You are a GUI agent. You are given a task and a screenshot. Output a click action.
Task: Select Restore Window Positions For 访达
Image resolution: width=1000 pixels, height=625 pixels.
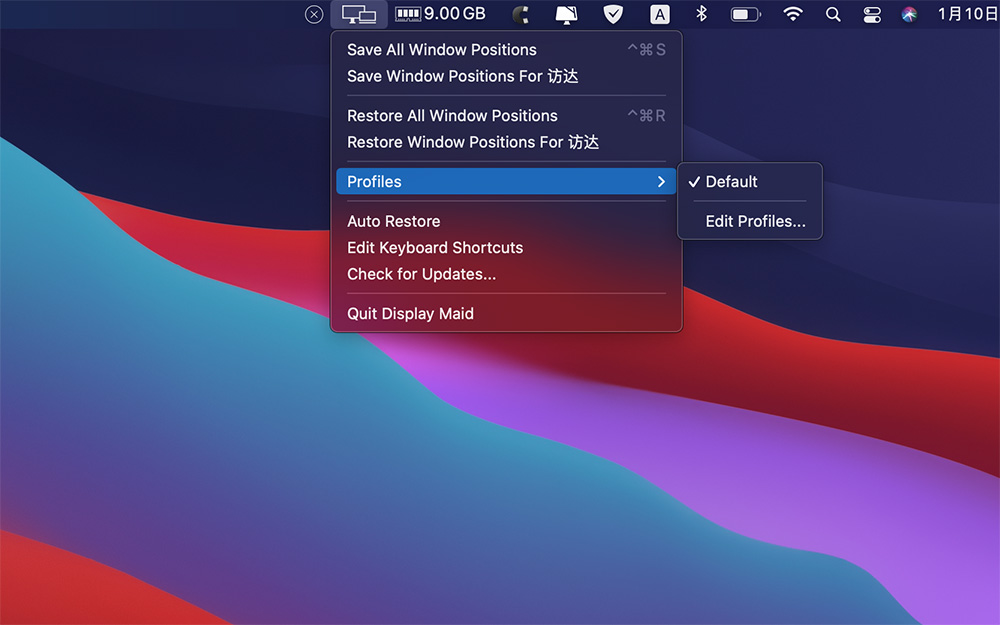tap(506, 142)
